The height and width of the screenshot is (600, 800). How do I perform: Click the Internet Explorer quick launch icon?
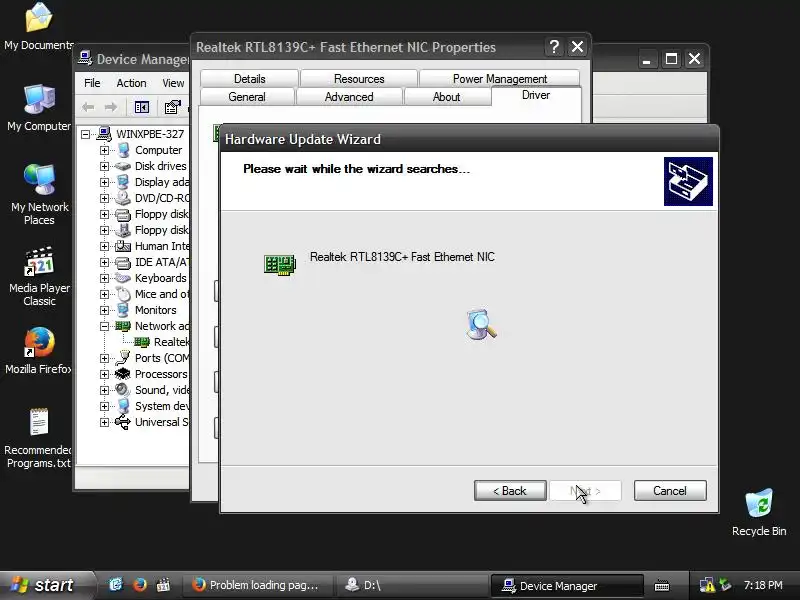click(116, 585)
